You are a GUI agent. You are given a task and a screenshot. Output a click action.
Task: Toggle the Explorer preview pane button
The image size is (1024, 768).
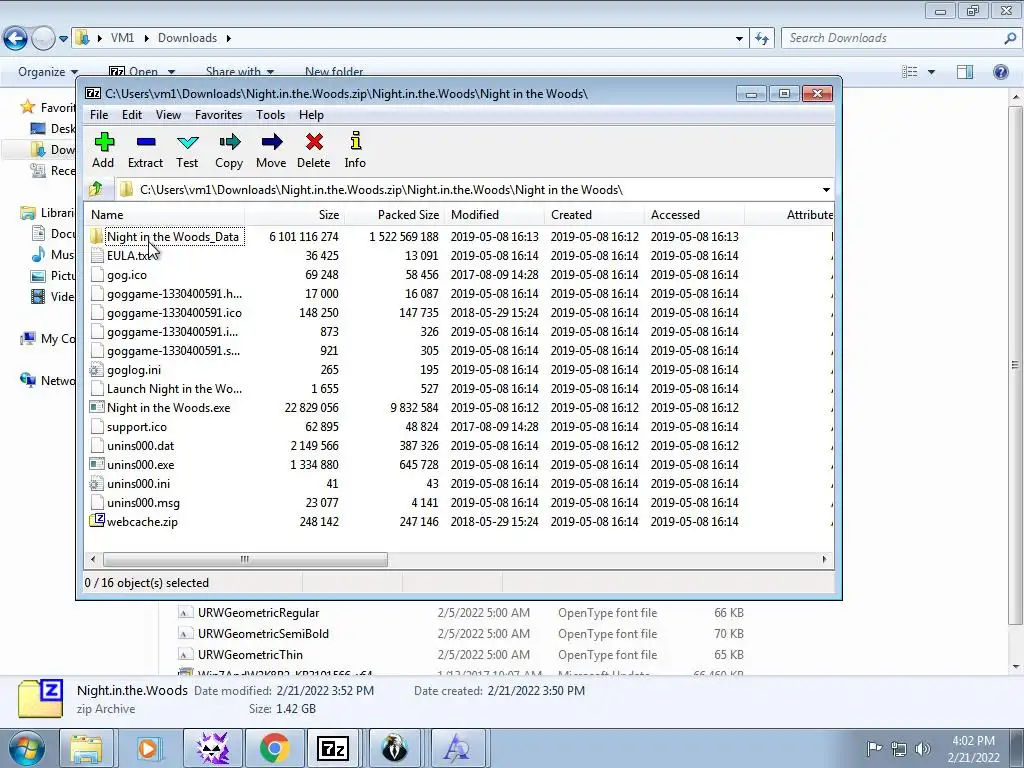click(965, 72)
